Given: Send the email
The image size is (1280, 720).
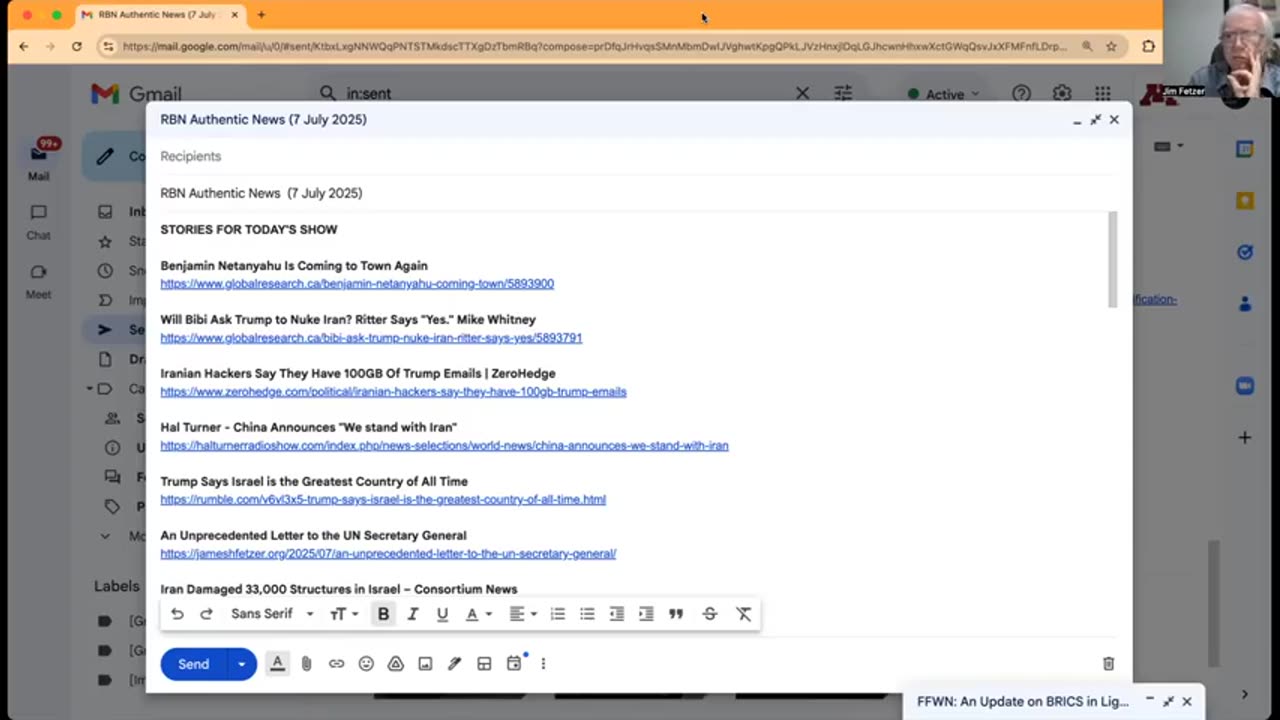Looking at the screenshot, I should (194, 664).
